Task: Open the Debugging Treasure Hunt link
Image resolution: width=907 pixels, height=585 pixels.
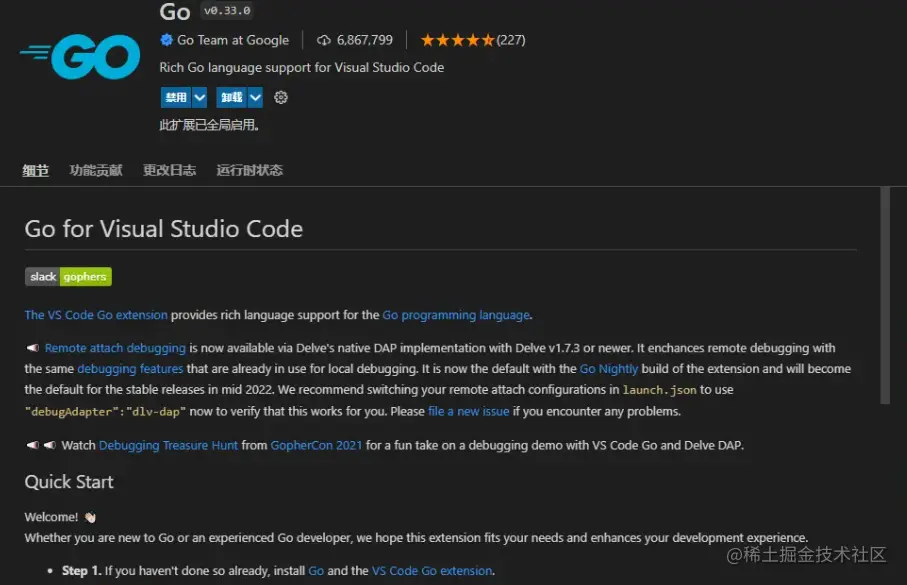Action: (168, 445)
